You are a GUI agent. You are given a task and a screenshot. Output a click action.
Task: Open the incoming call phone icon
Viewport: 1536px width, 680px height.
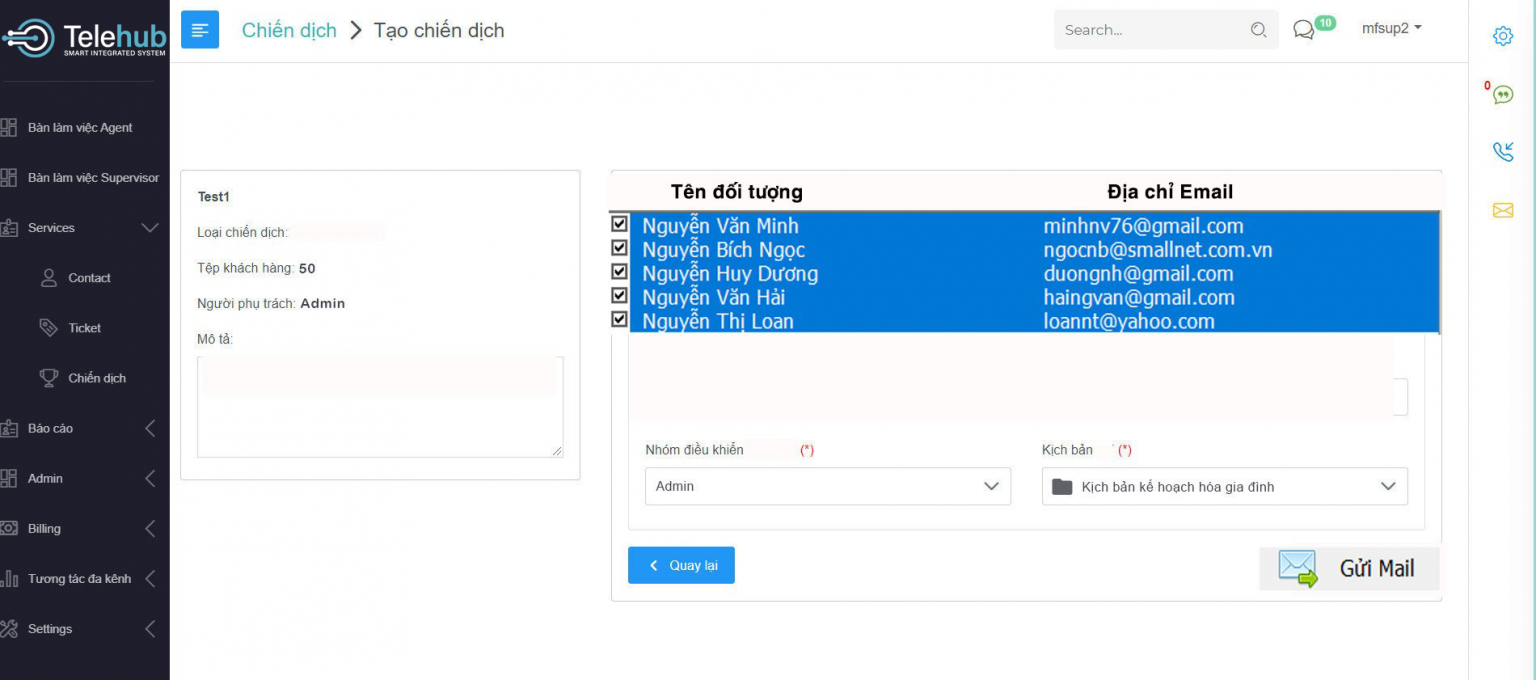(x=1502, y=152)
